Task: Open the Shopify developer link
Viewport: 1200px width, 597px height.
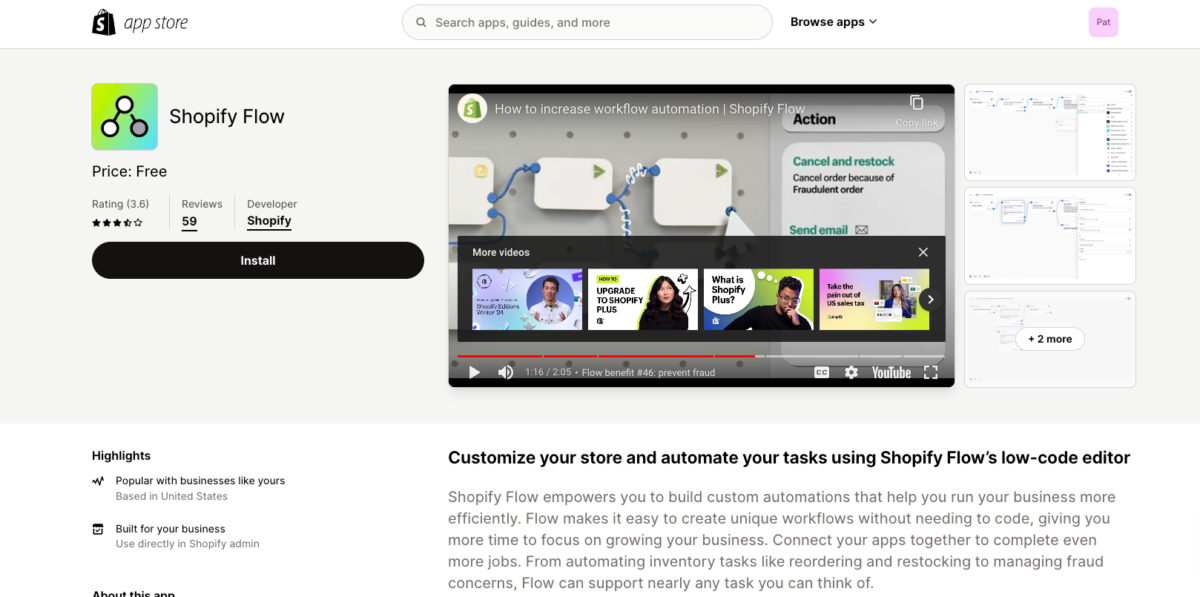Action: pos(269,221)
